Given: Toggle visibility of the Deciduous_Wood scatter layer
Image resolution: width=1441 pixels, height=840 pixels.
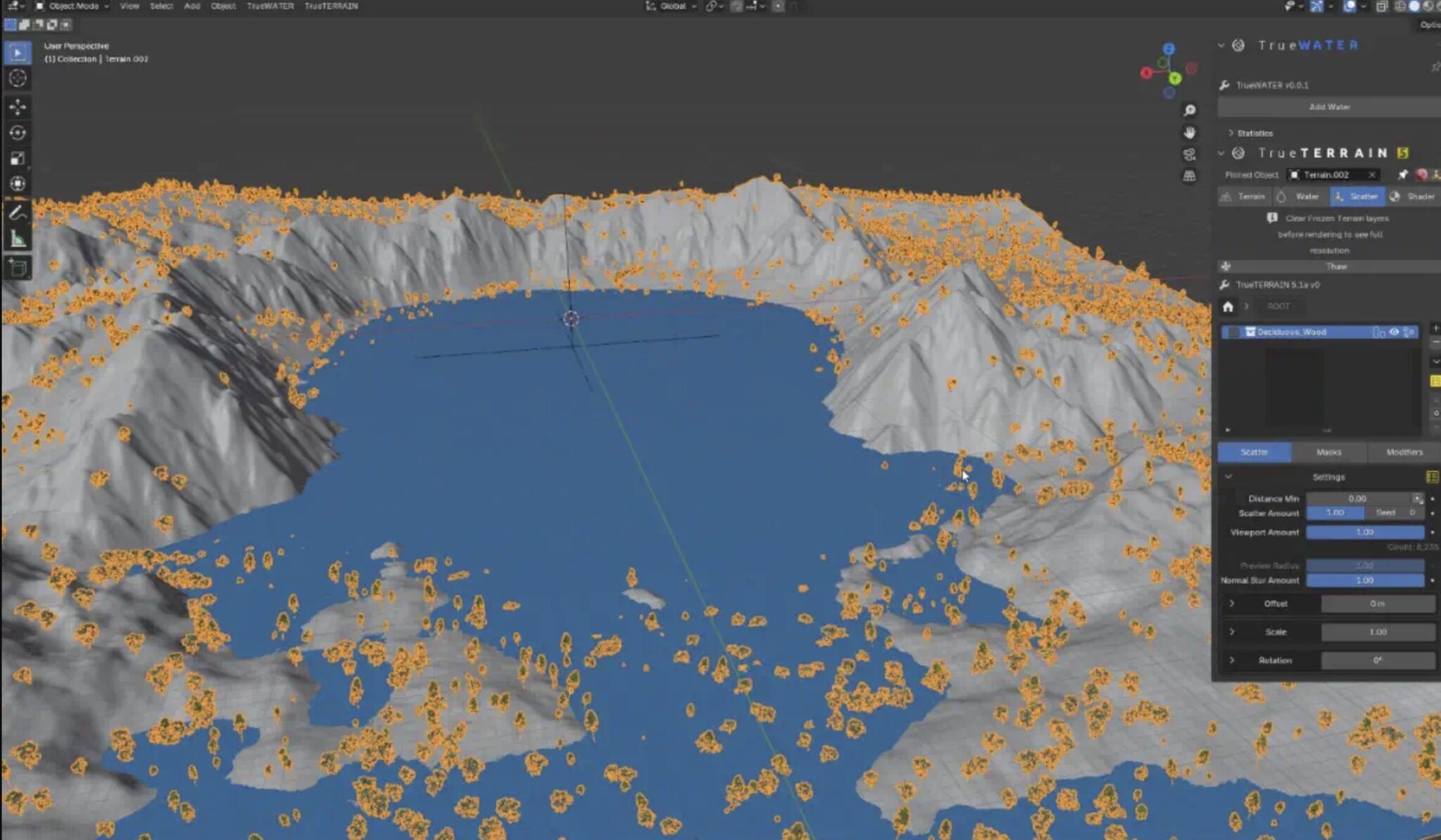Looking at the screenshot, I should (x=1395, y=332).
